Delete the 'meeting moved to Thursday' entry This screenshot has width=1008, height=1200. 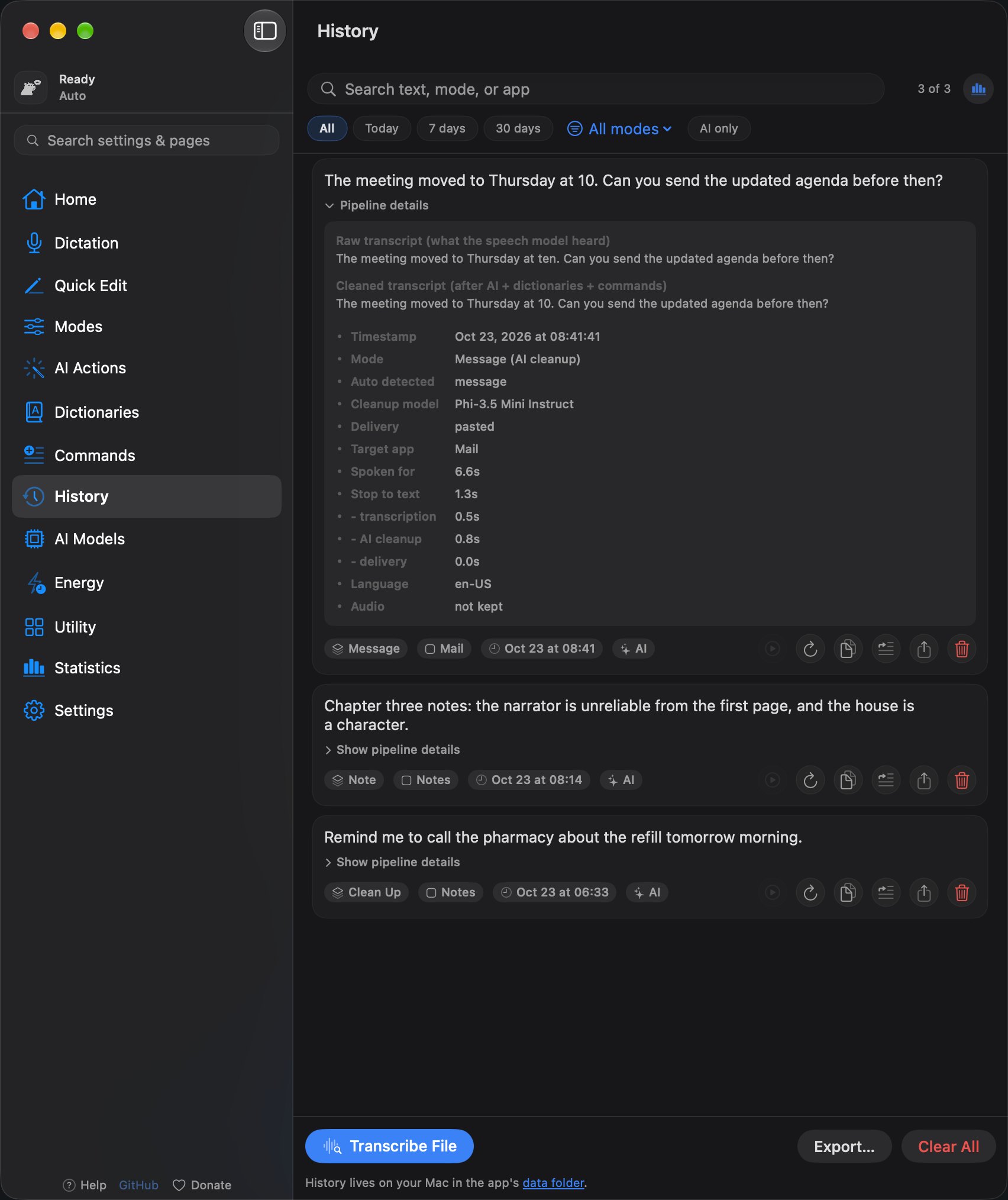962,649
